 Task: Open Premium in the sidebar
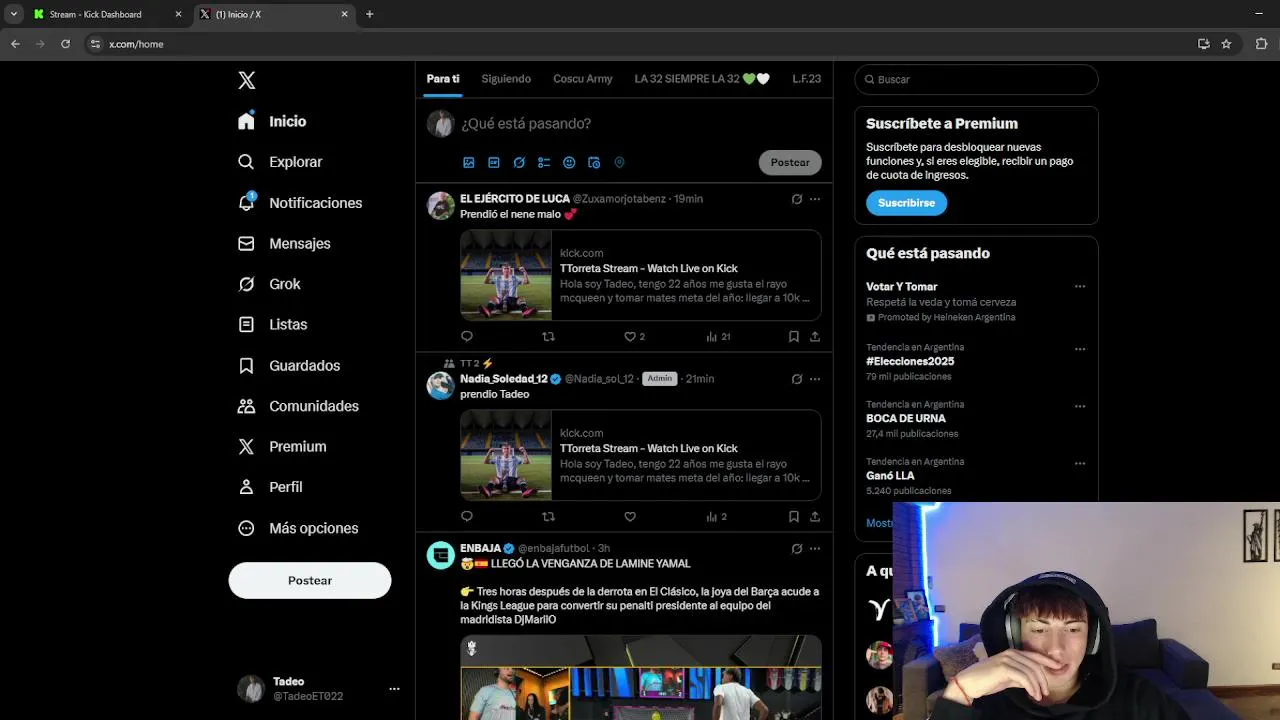(282, 447)
